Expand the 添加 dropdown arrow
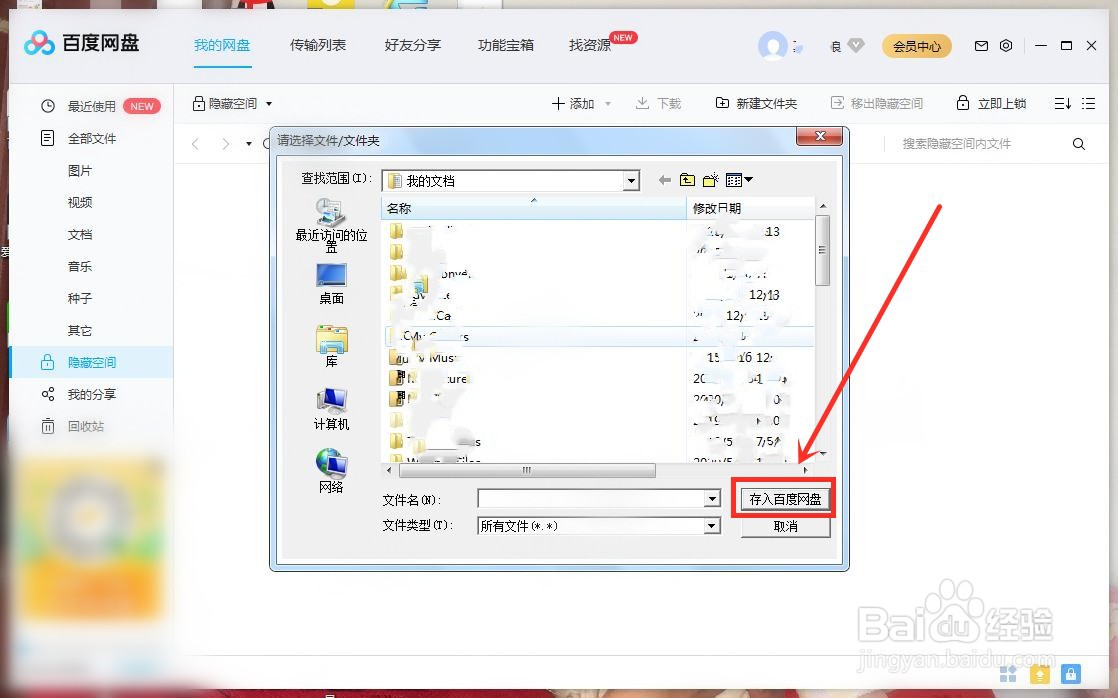1118x698 pixels. 608,104
